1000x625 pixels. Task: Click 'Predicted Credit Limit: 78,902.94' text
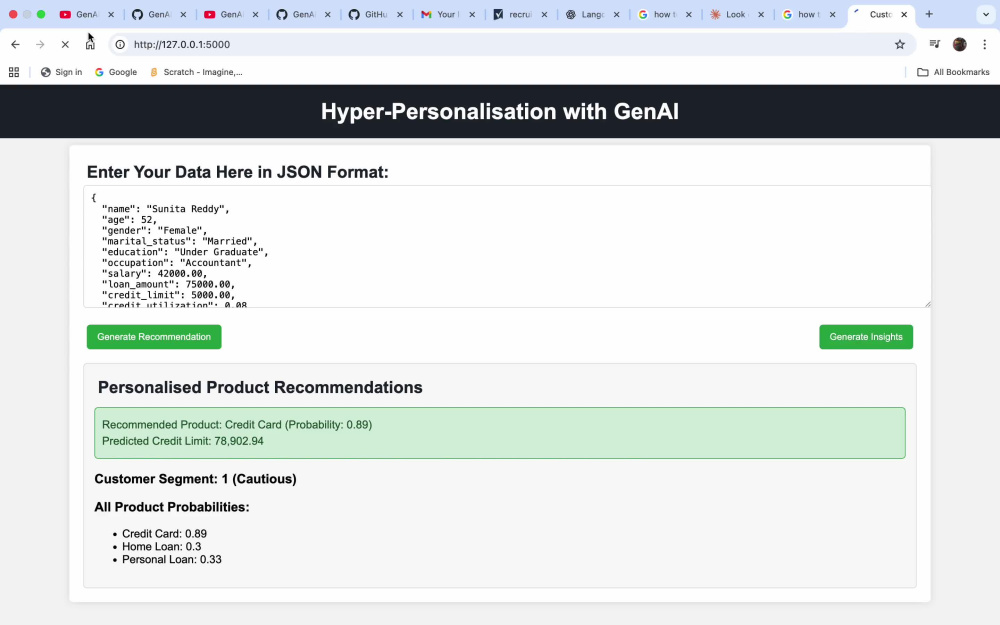pyautogui.click(x=182, y=441)
